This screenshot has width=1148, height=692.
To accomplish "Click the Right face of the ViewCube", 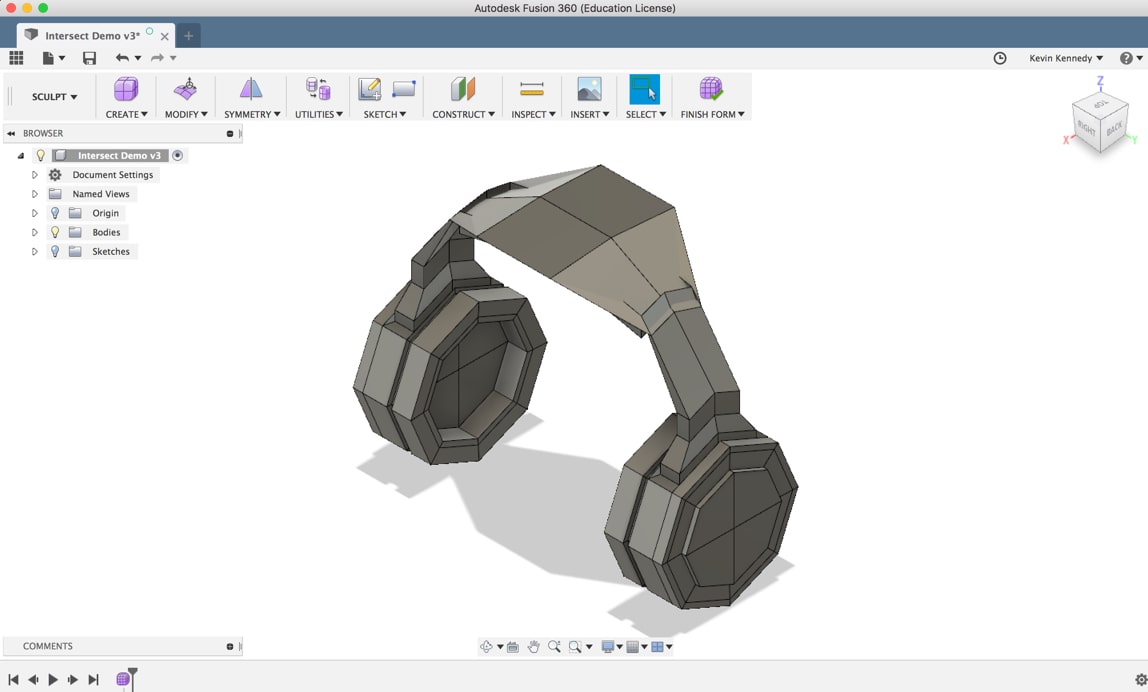I will point(1089,127).
